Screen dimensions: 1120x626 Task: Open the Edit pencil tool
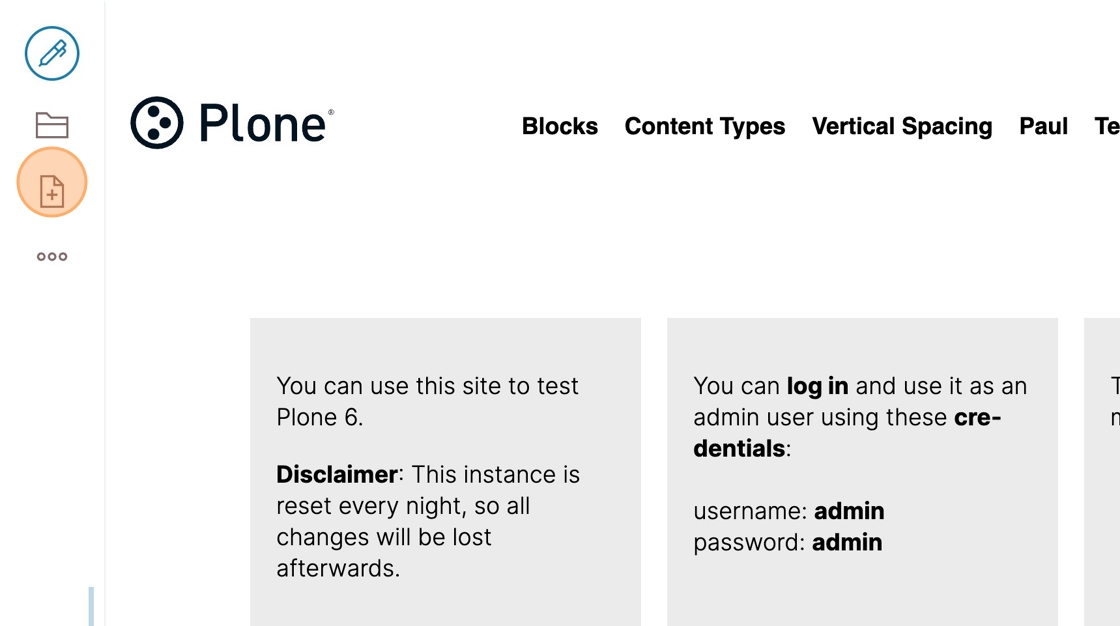coord(52,54)
